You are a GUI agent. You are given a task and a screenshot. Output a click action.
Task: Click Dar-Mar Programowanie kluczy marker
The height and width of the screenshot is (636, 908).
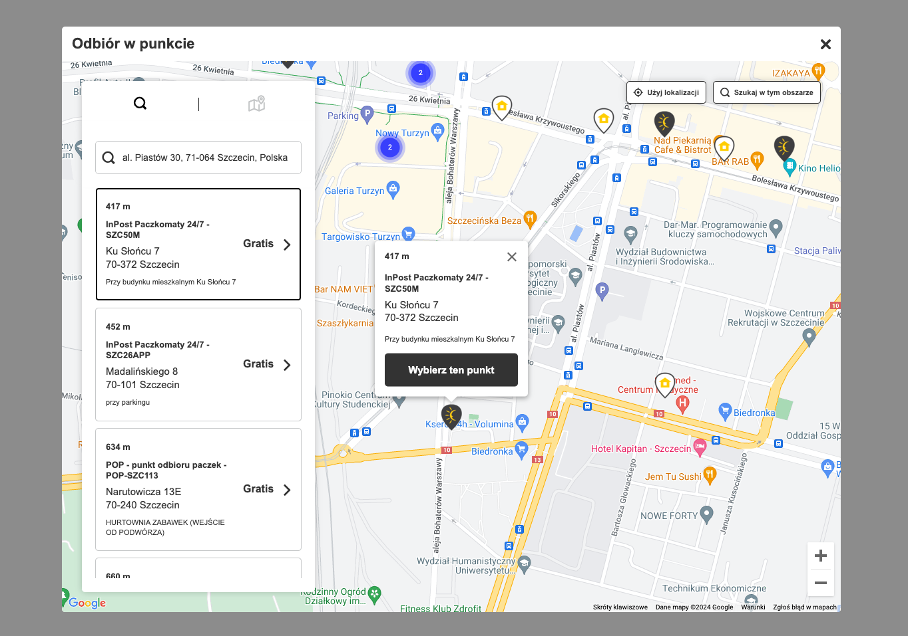pyautogui.click(x=776, y=227)
